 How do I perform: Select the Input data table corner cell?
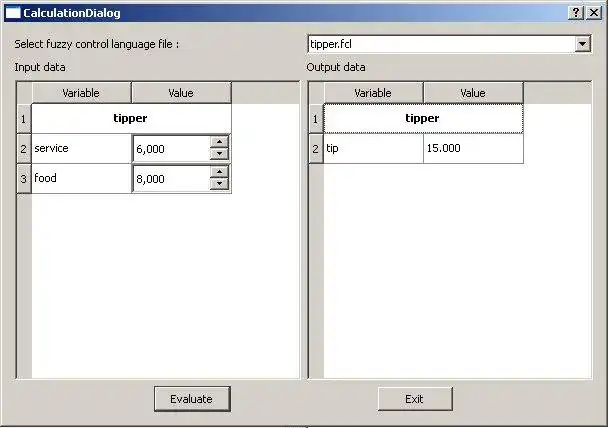(x=24, y=93)
